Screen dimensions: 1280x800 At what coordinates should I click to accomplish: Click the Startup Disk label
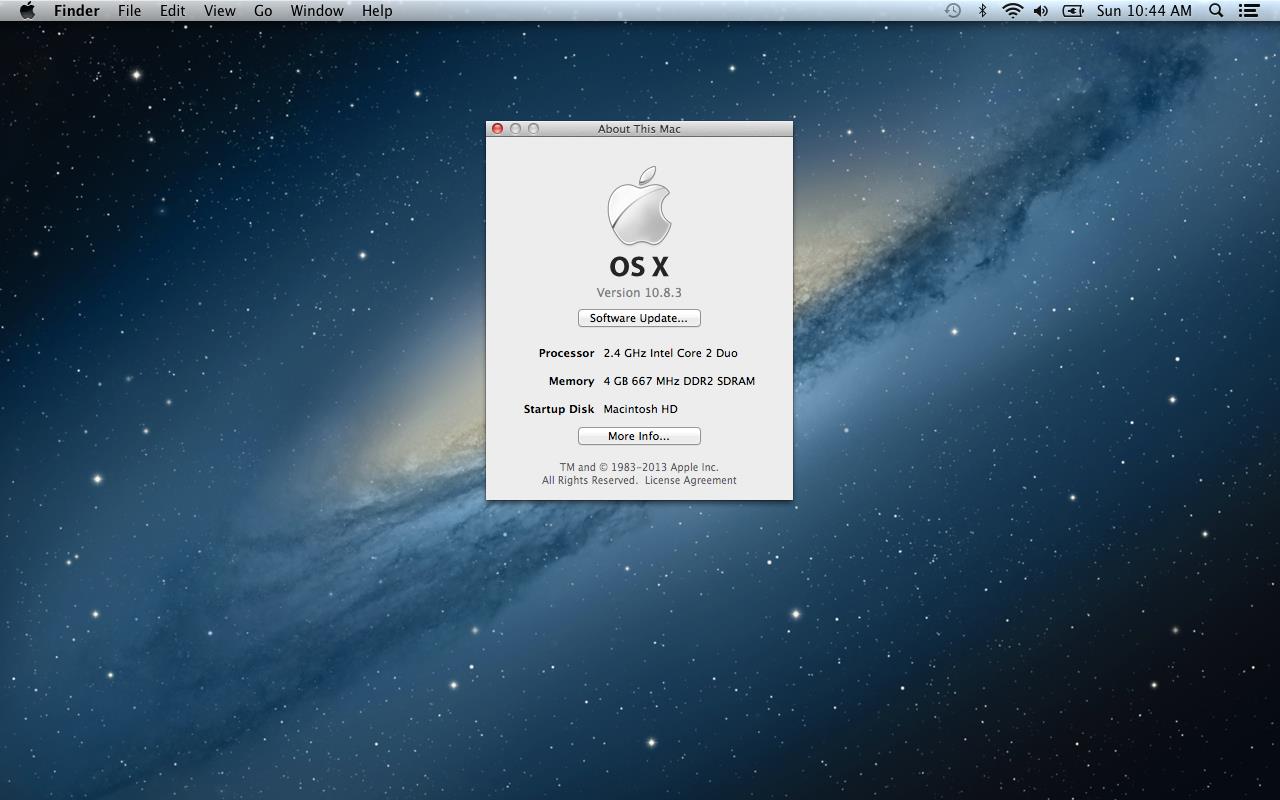[x=559, y=409]
